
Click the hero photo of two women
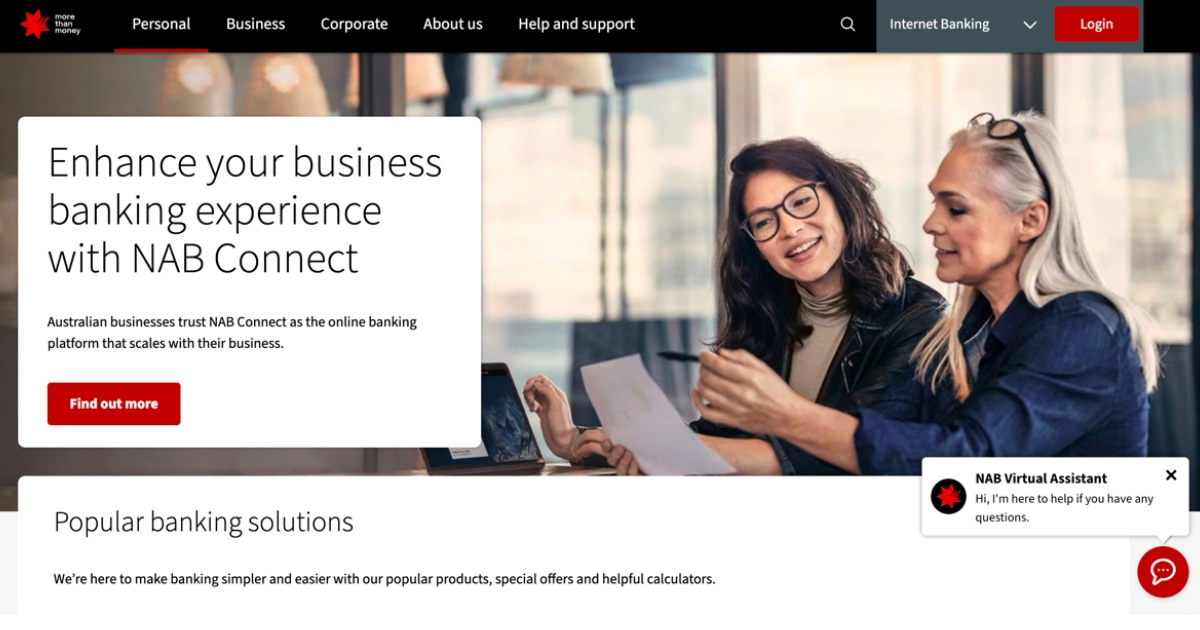tap(850, 300)
